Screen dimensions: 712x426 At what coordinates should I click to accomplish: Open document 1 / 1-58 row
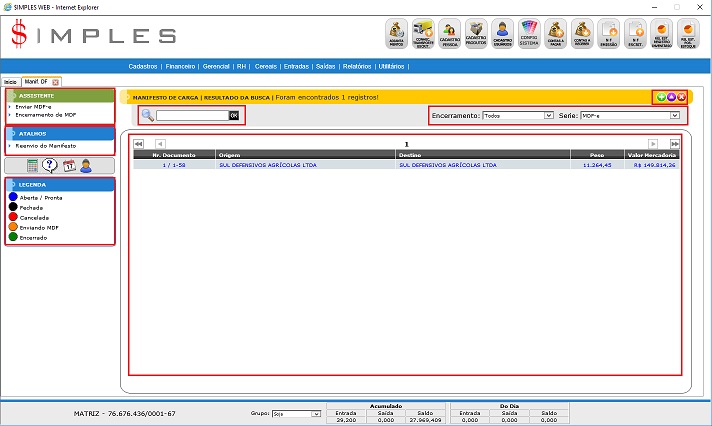[174, 165]
